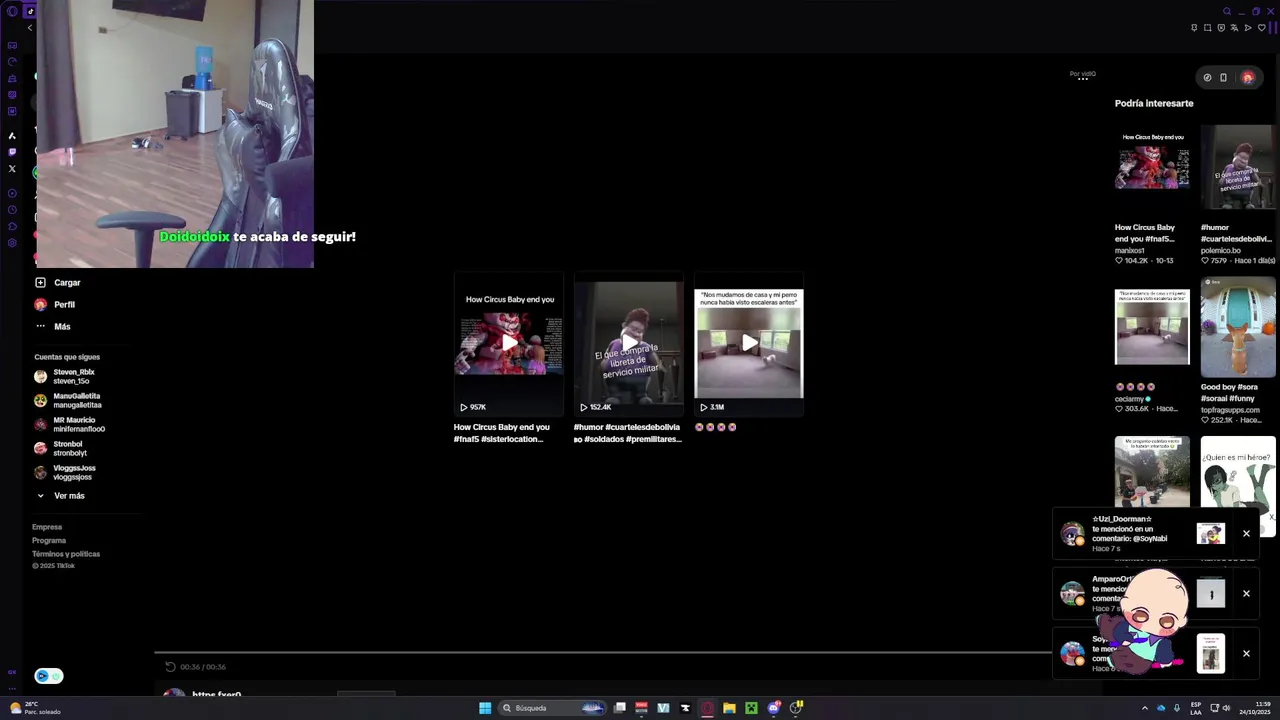Toggle the blue switch at bottom left

(x=49, y=676)
